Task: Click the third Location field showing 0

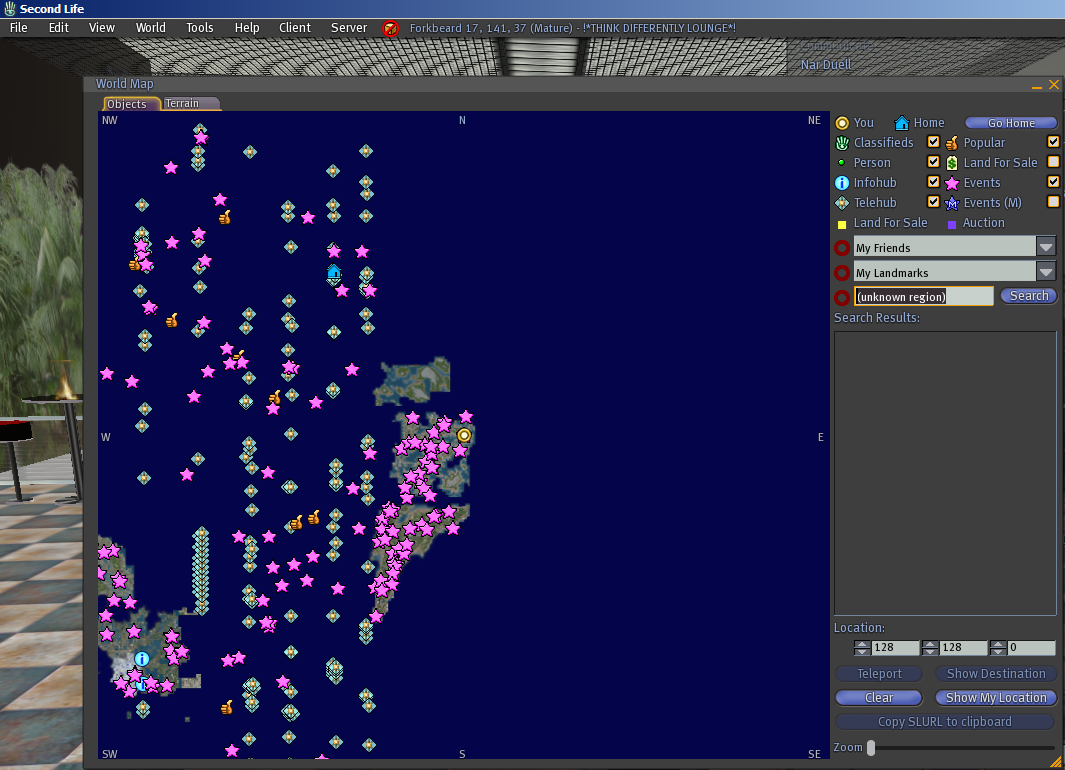Action: [x=1032, y=648]
